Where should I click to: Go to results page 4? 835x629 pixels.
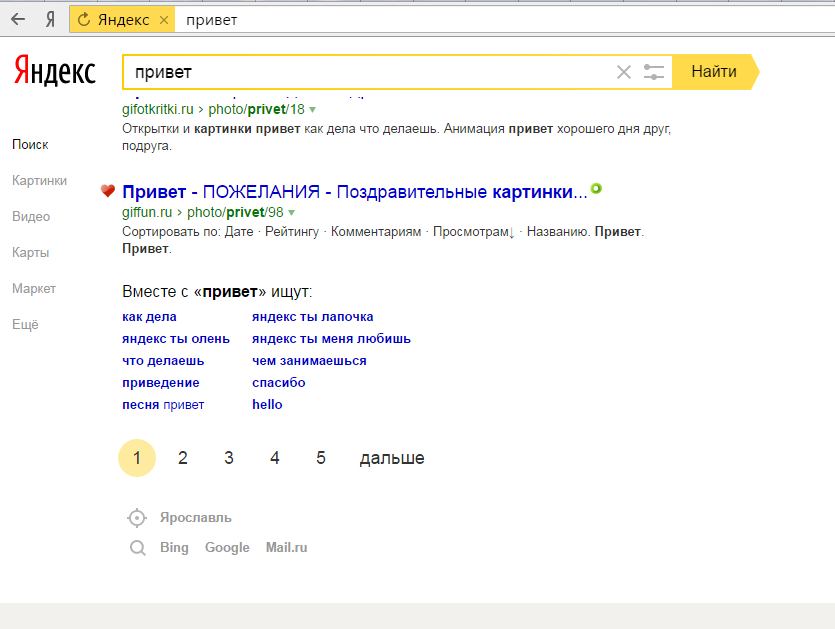275,458
